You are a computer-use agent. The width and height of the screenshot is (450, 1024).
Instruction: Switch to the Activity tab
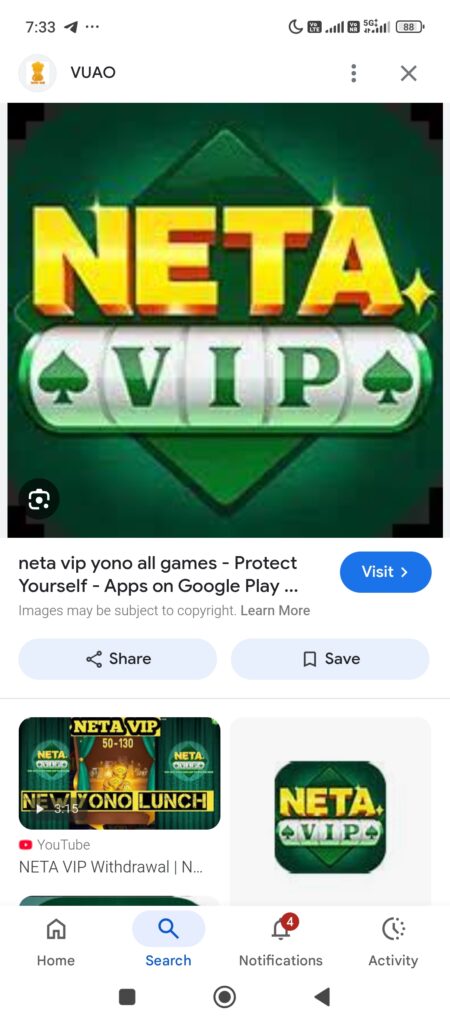393,941
